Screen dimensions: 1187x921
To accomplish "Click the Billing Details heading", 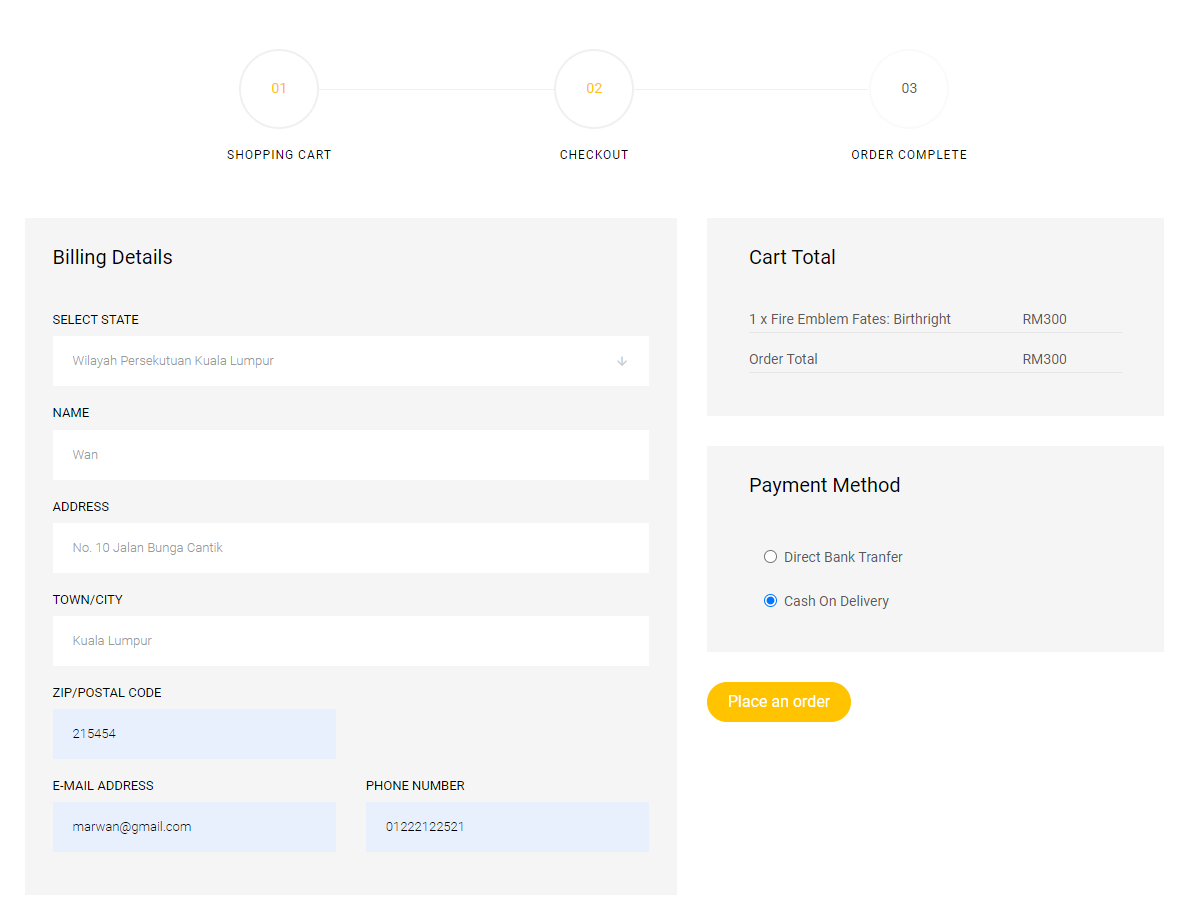I will 112,257.
